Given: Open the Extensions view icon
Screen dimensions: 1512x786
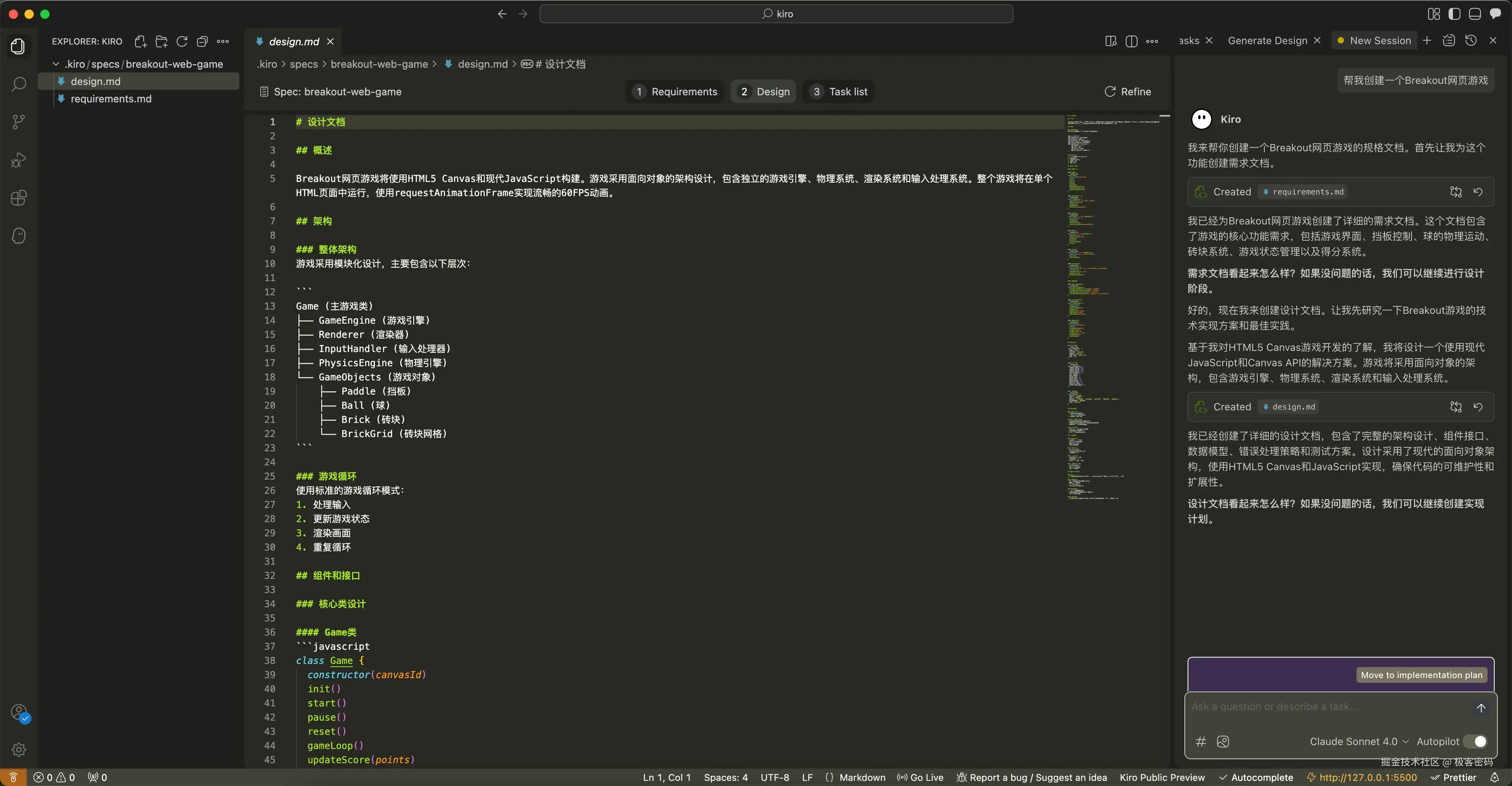Looking at the screenshot, I should [19, 198].
